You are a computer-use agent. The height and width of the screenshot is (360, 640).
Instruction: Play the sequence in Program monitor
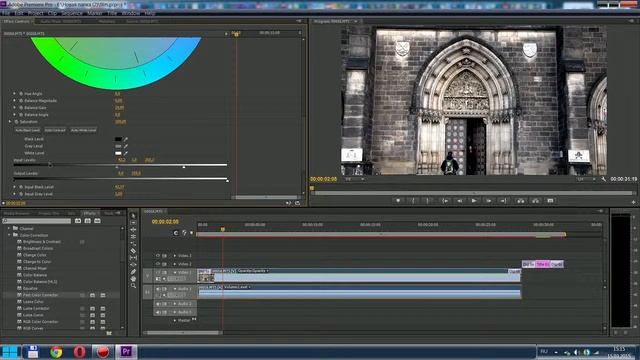[x=474, y=200]
